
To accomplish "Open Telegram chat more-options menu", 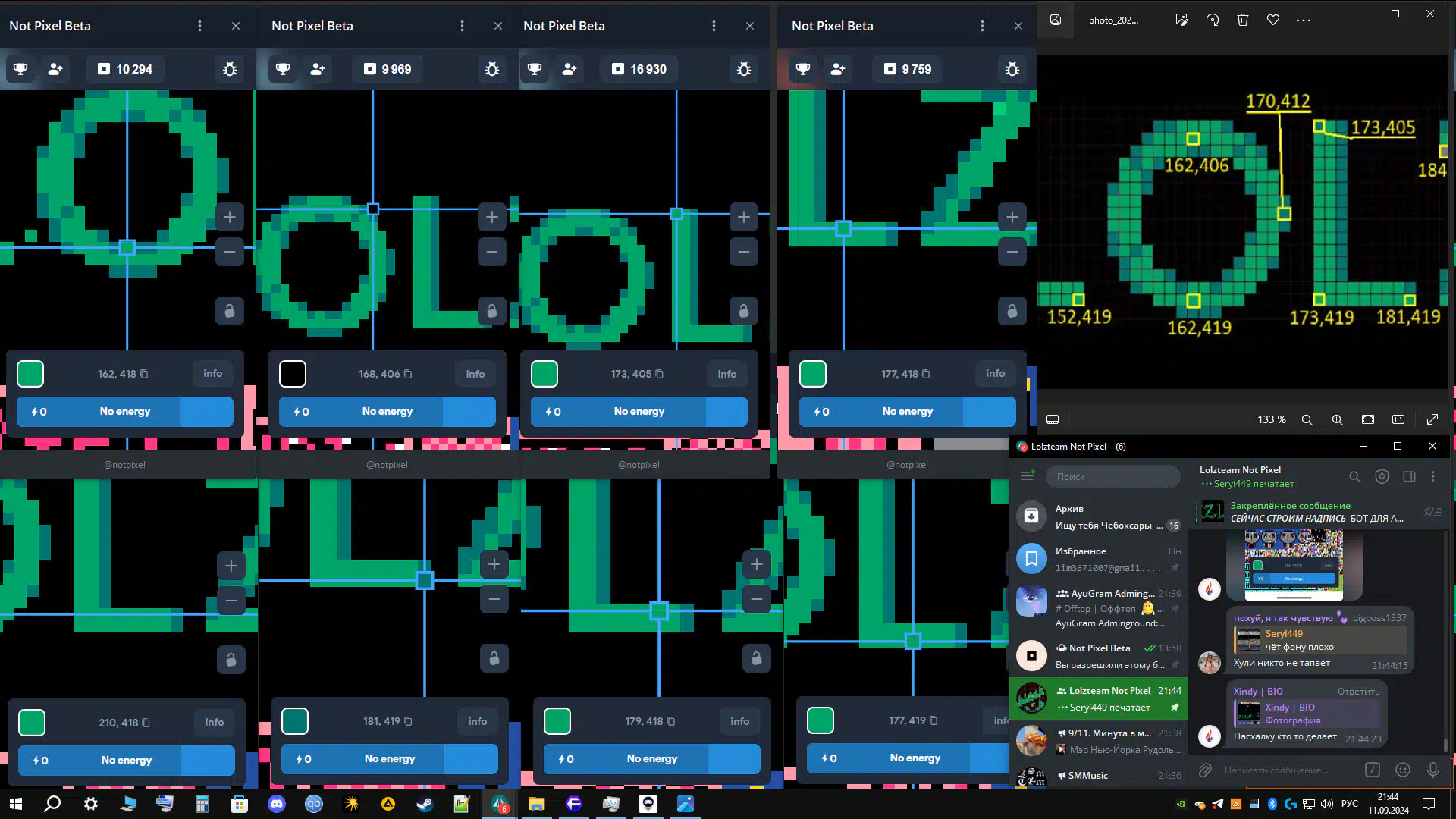I will pyautogui.click(x=1432, y=477).
